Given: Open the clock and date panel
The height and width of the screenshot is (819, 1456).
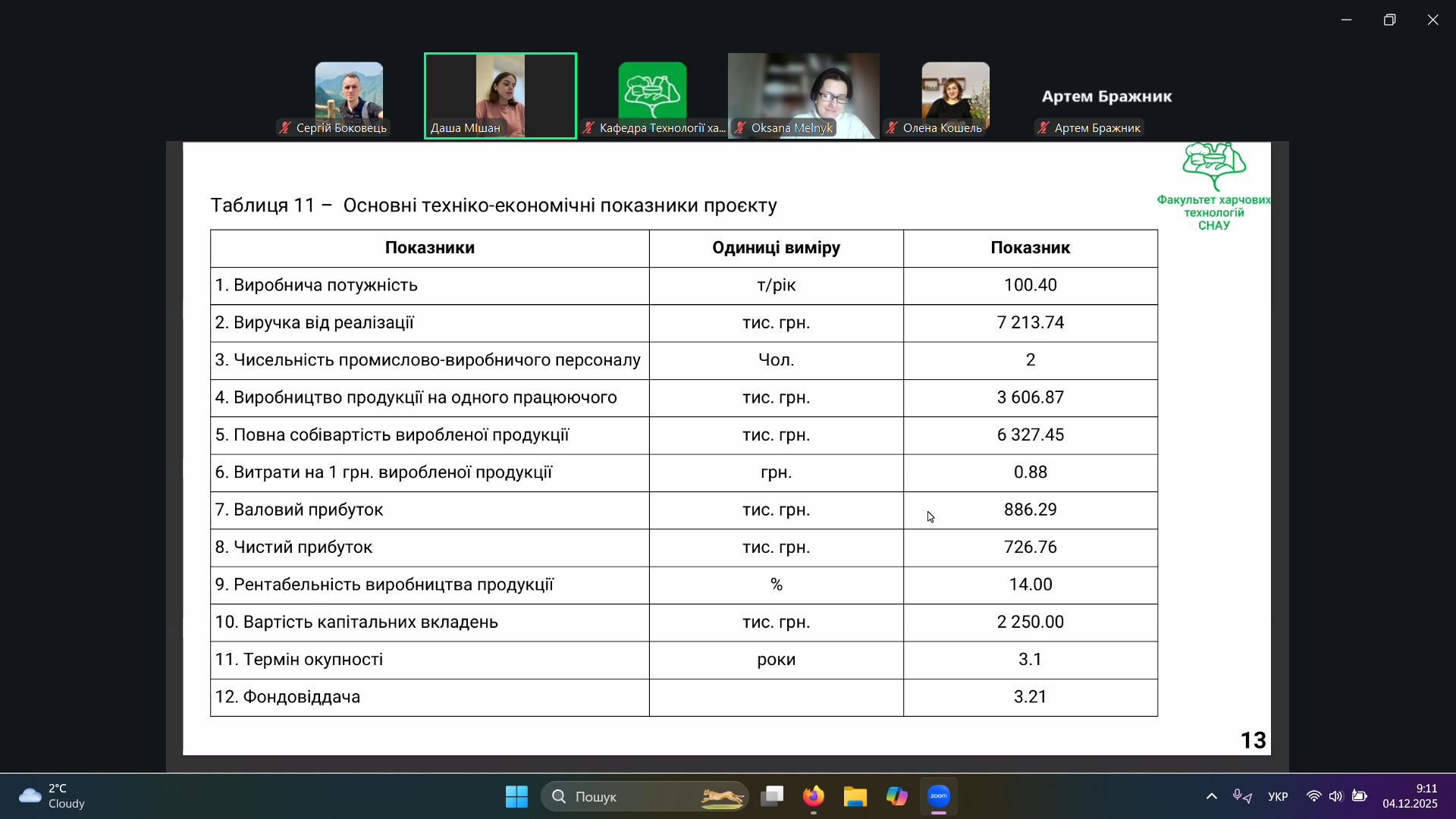Looking at the screenshot, I should [x=1410, y=796].
